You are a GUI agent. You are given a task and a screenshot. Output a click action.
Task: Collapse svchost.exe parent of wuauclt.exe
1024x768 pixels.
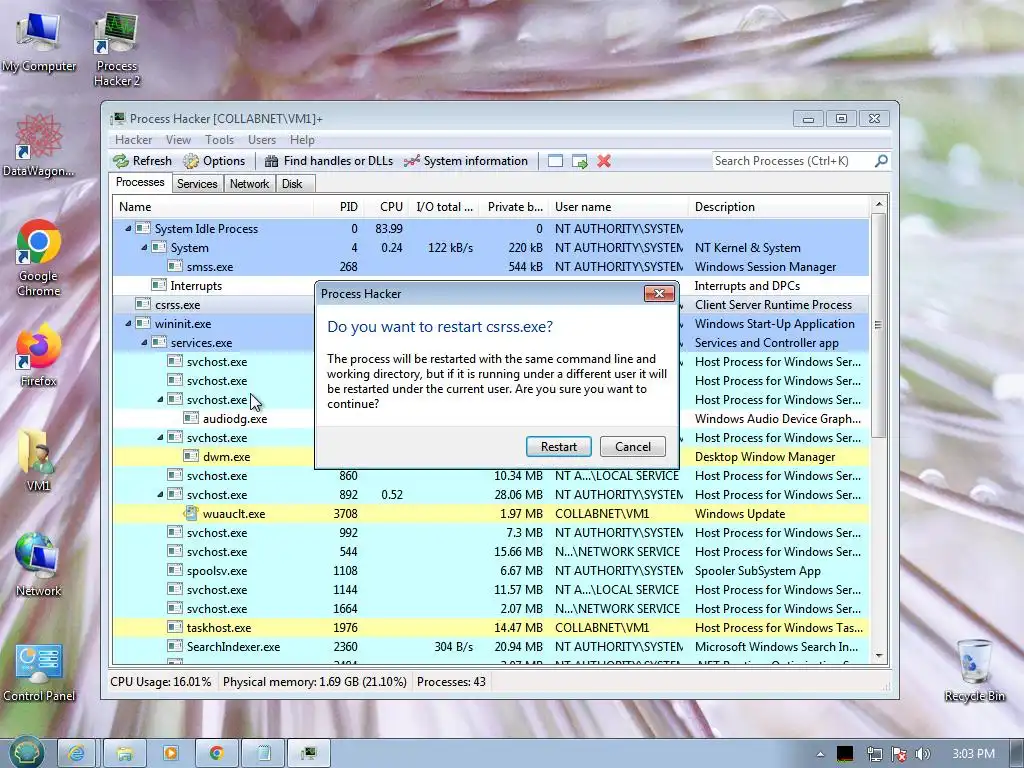click(160, 494)
